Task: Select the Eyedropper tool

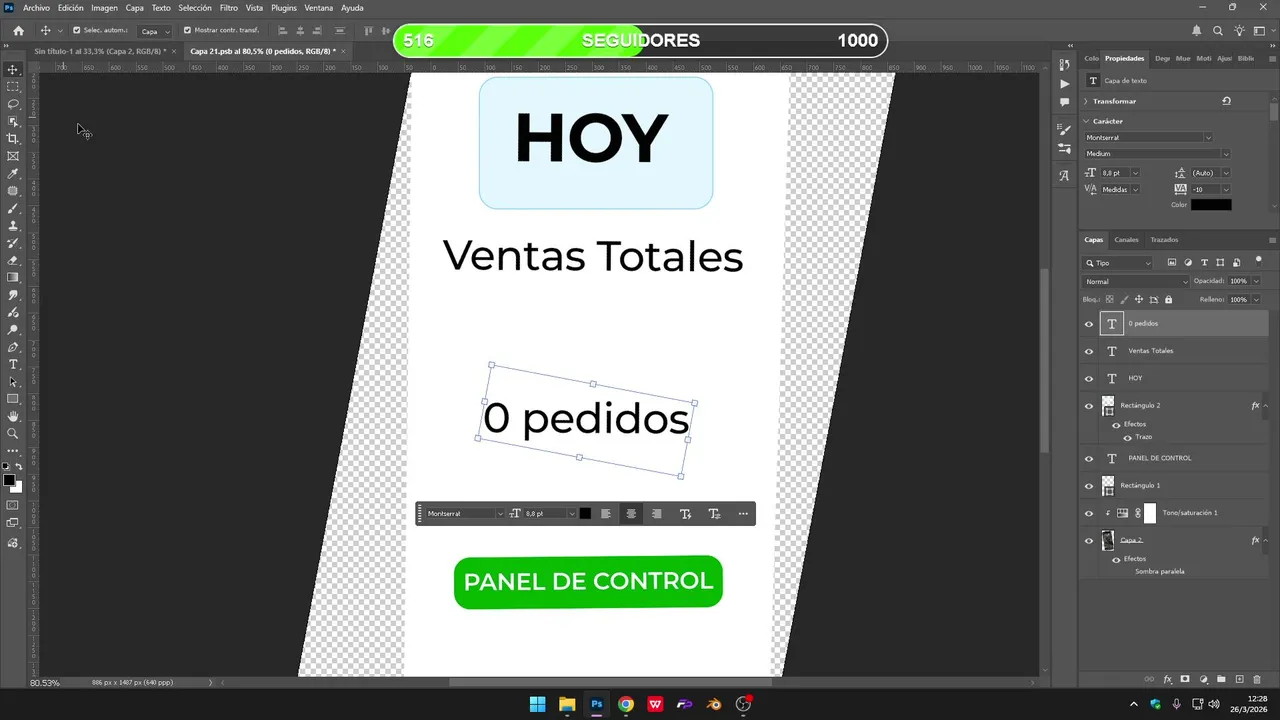Action: [13, 174]
